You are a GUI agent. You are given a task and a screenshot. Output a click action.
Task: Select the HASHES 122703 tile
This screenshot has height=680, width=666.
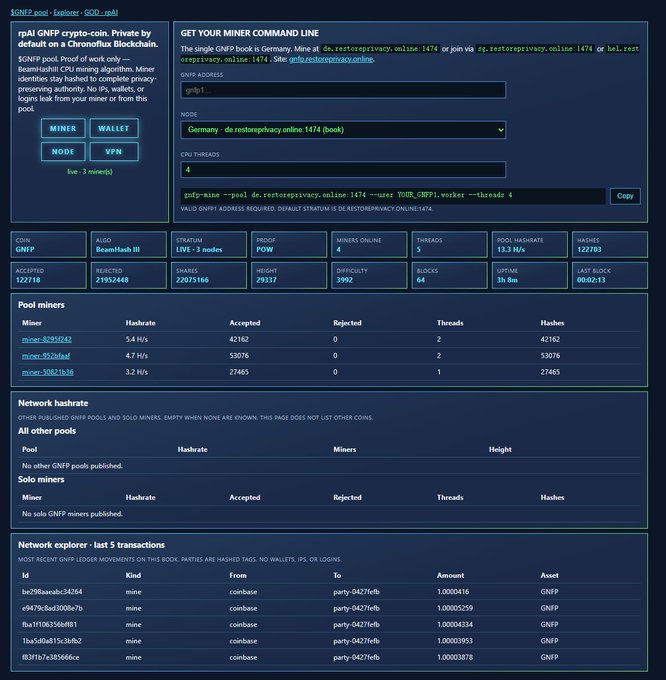click(610, 245)
